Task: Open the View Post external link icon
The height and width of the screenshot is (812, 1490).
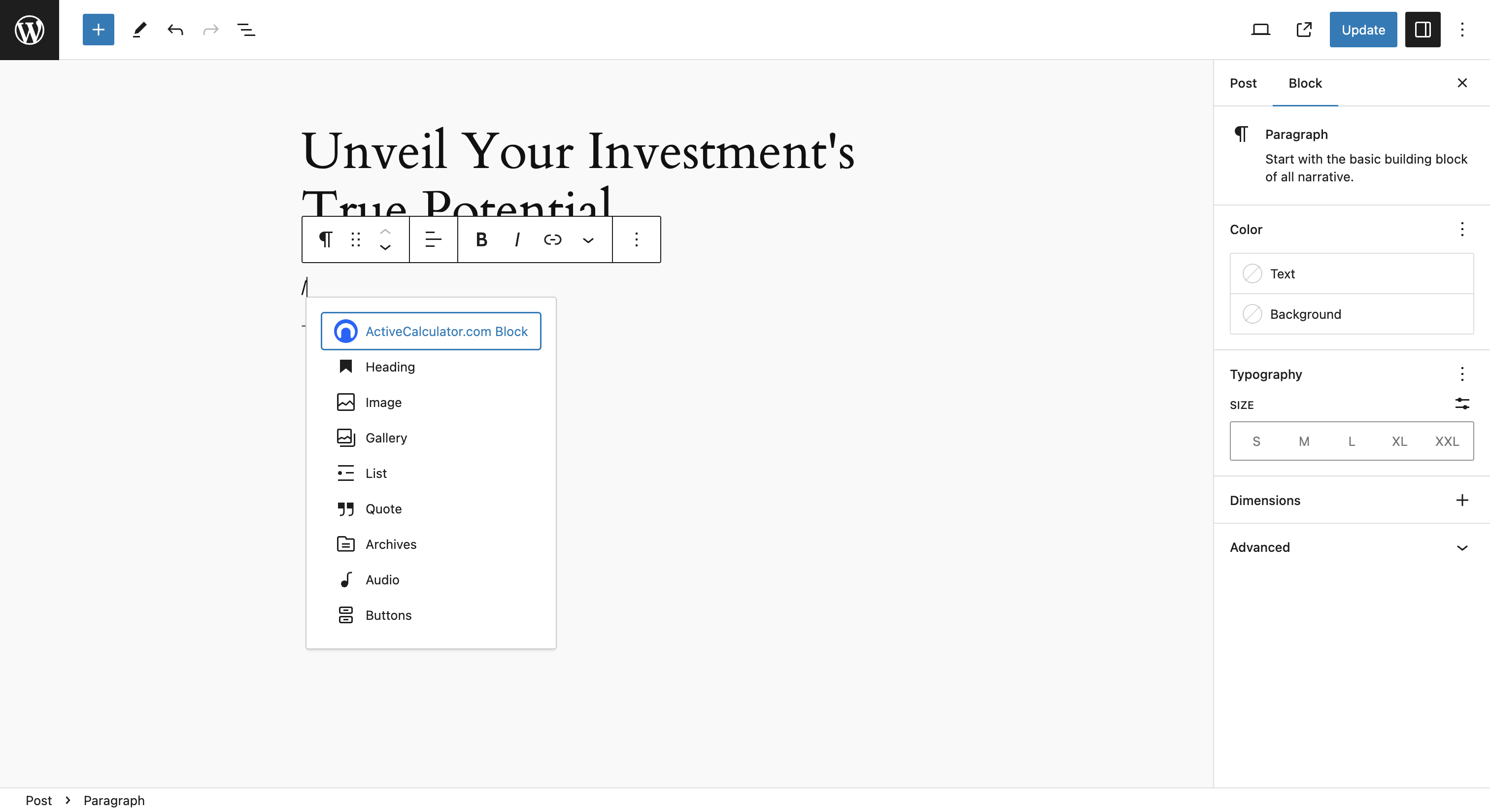Action: tap(1304, 30)
